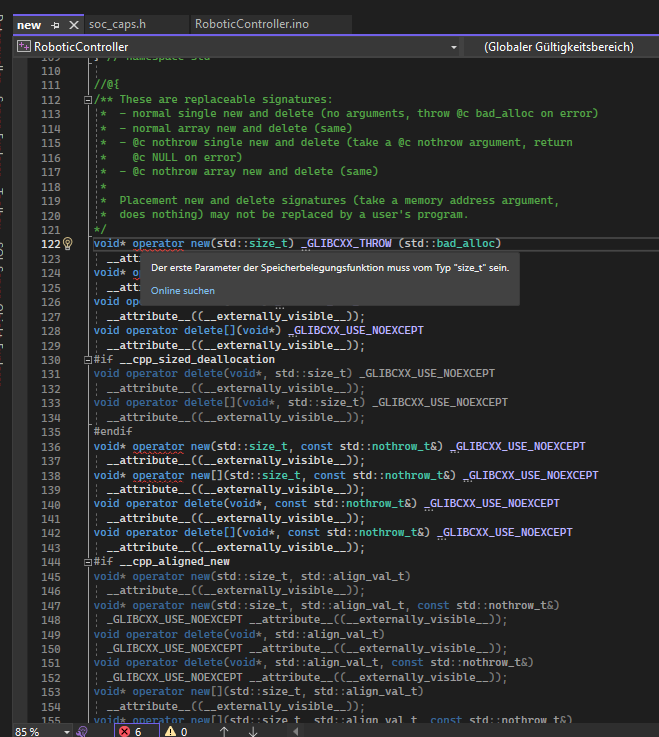Switch to the RoboticController.ino tab
Viewport: 659px width, 737px height.
[x=251, y=24]
